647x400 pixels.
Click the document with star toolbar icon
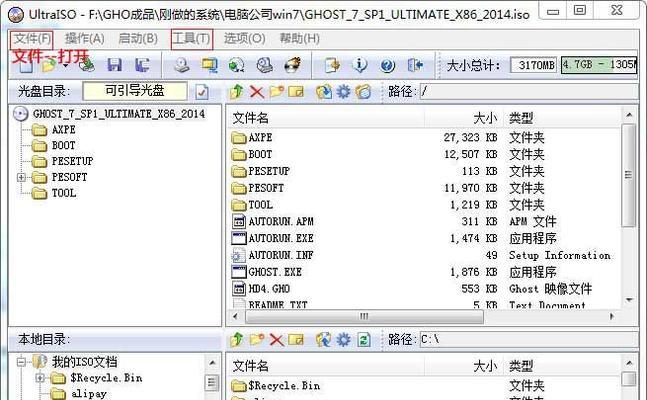tap(332, 65)
